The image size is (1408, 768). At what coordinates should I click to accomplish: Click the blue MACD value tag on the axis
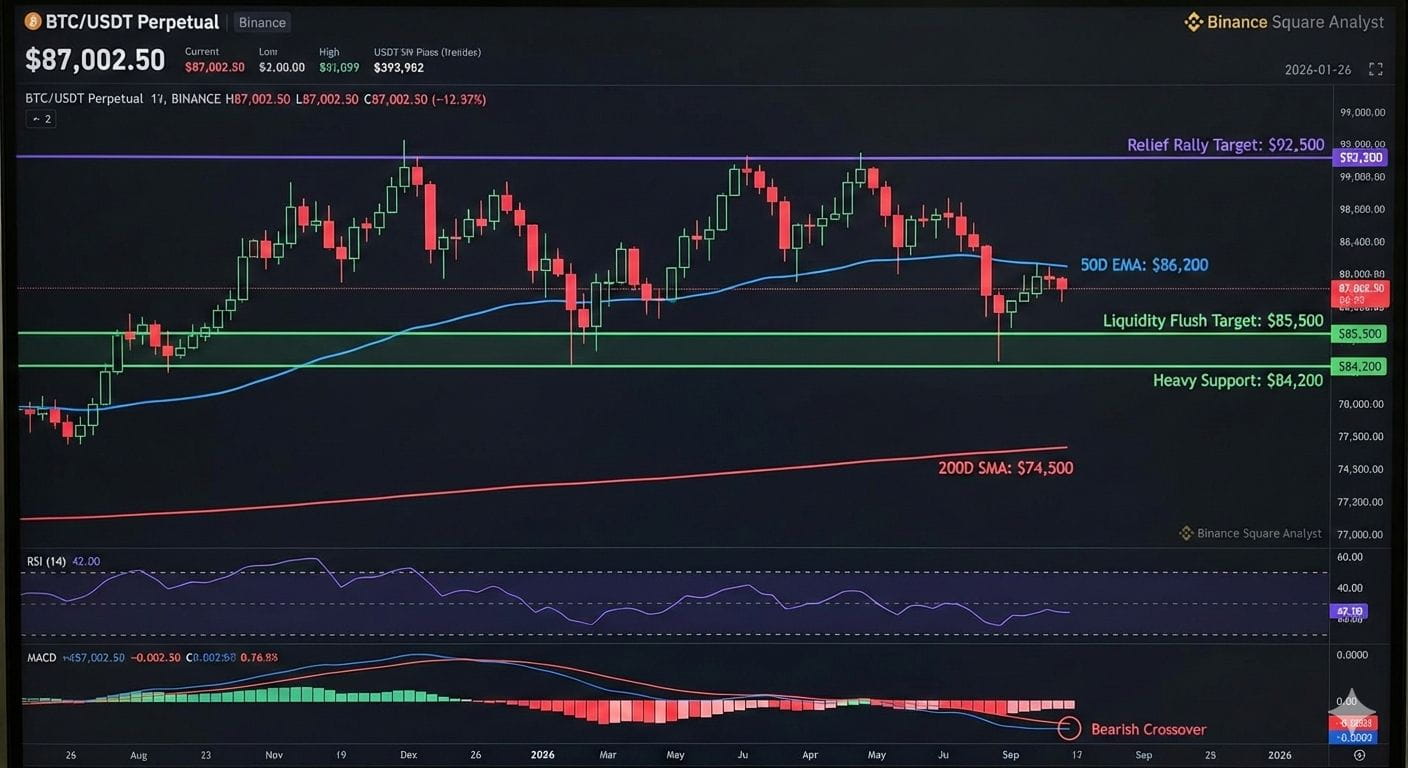pos(1354,737)
